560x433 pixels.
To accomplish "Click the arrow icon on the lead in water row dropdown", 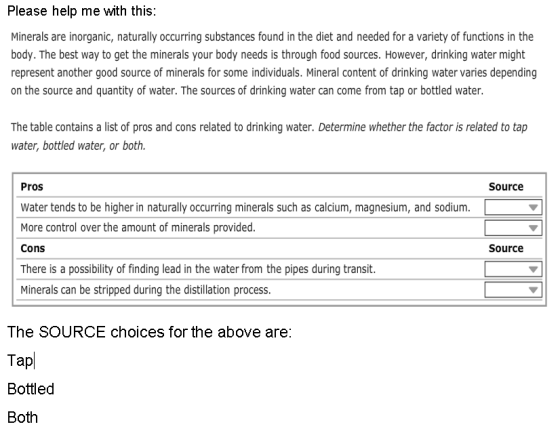I will pos(533,269).
